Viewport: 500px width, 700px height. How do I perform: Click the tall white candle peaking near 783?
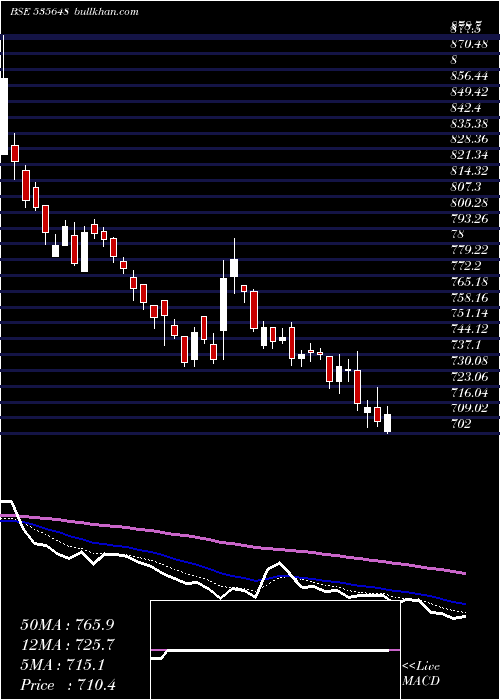click(x=234, y=267)
